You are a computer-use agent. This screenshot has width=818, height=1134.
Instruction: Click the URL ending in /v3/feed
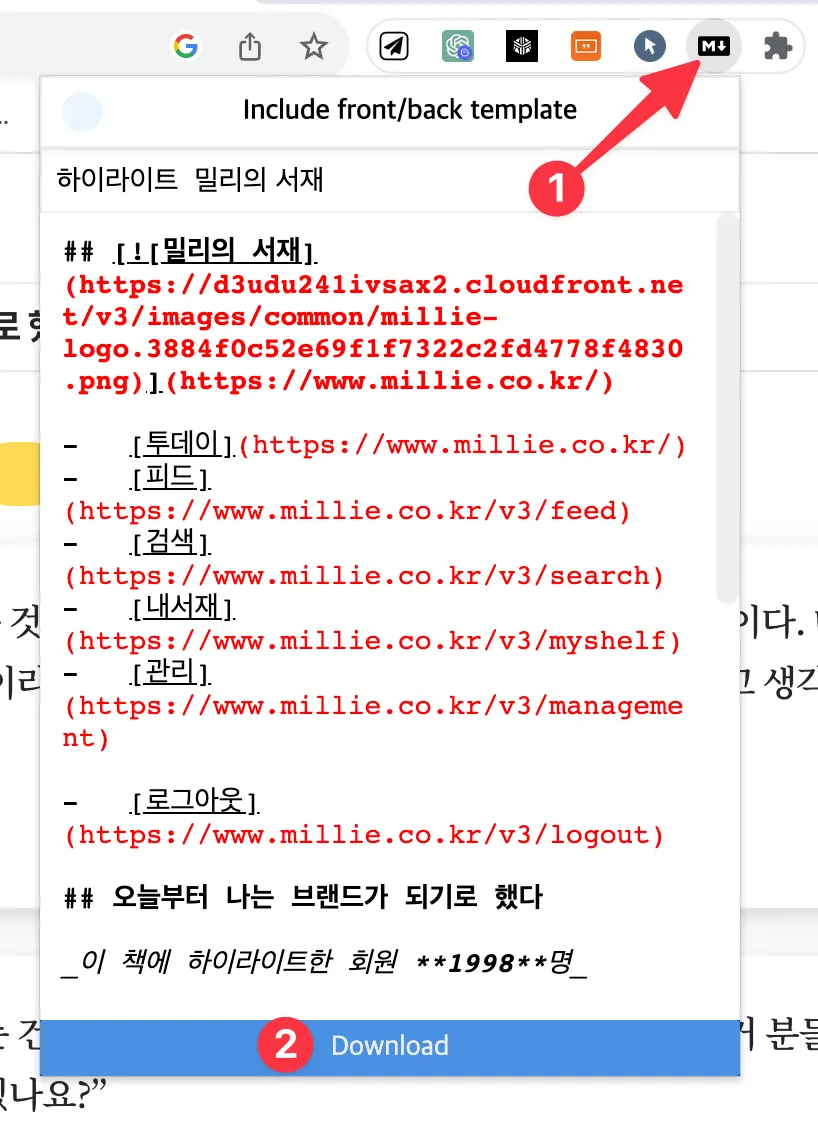click(x=347, y=511)
